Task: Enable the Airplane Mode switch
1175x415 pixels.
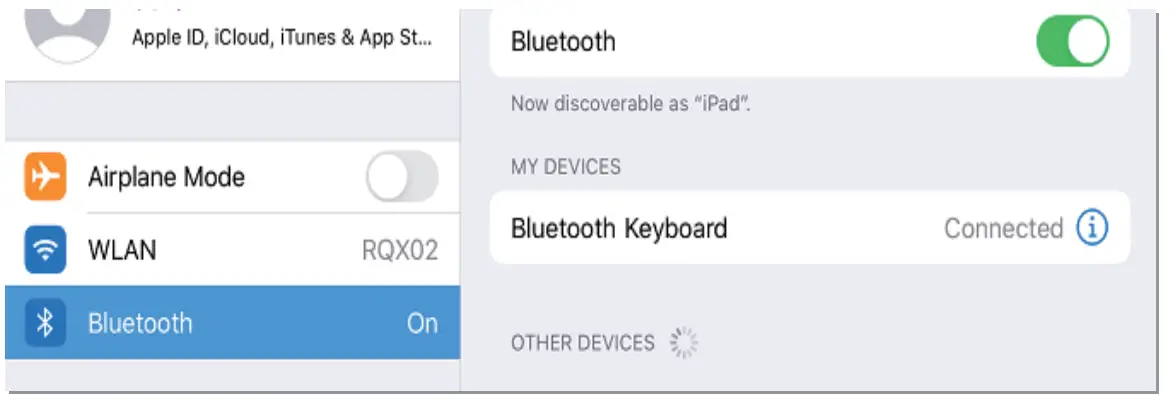Action: point(402,178)
